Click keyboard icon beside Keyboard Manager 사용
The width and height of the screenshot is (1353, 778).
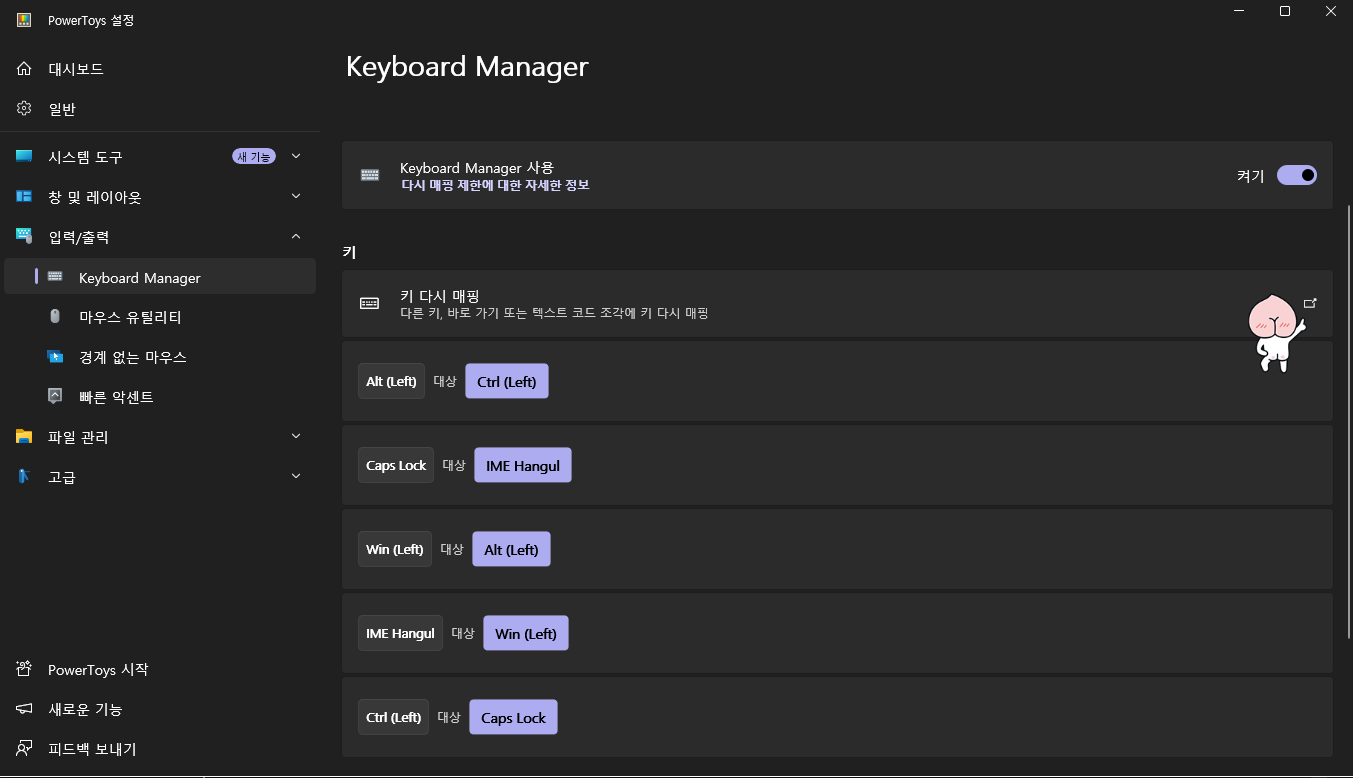click(370, 175)
